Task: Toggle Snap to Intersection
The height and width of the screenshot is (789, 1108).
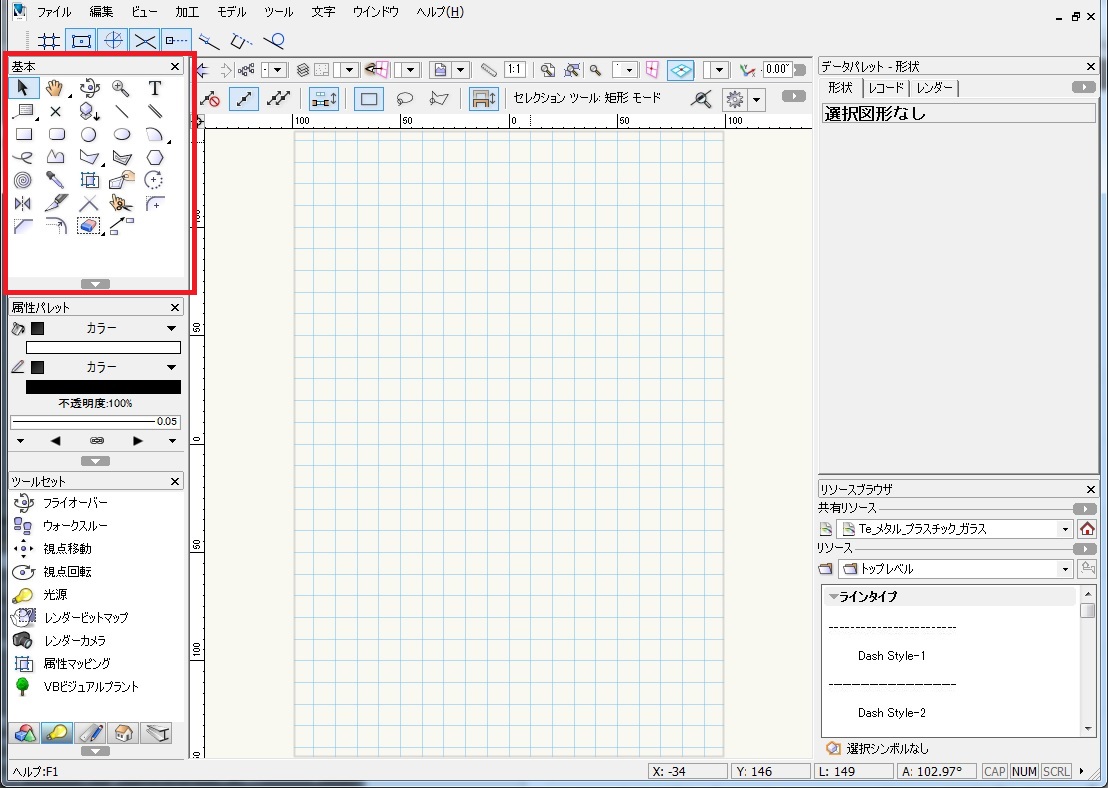Action: 145,41
